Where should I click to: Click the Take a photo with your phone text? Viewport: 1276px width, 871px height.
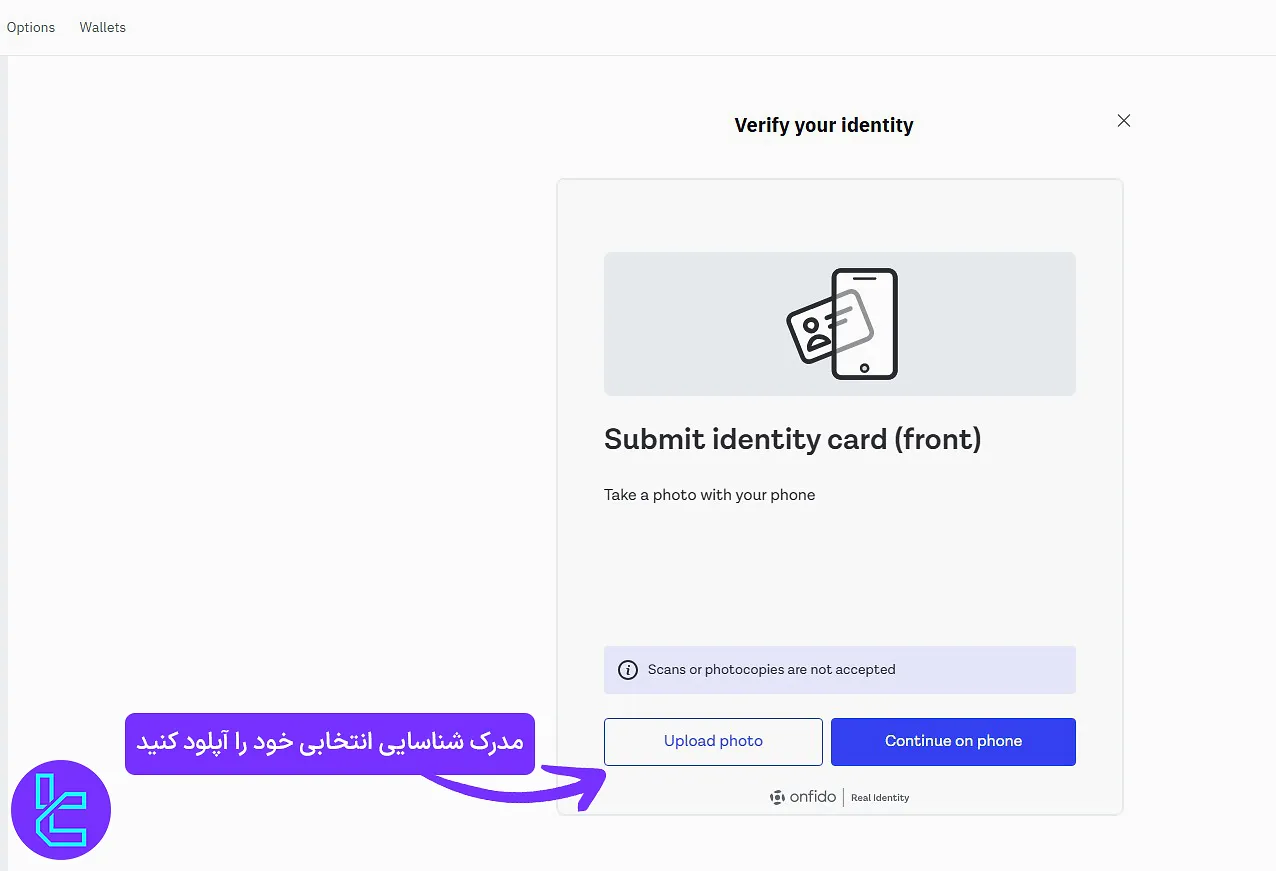709,495
